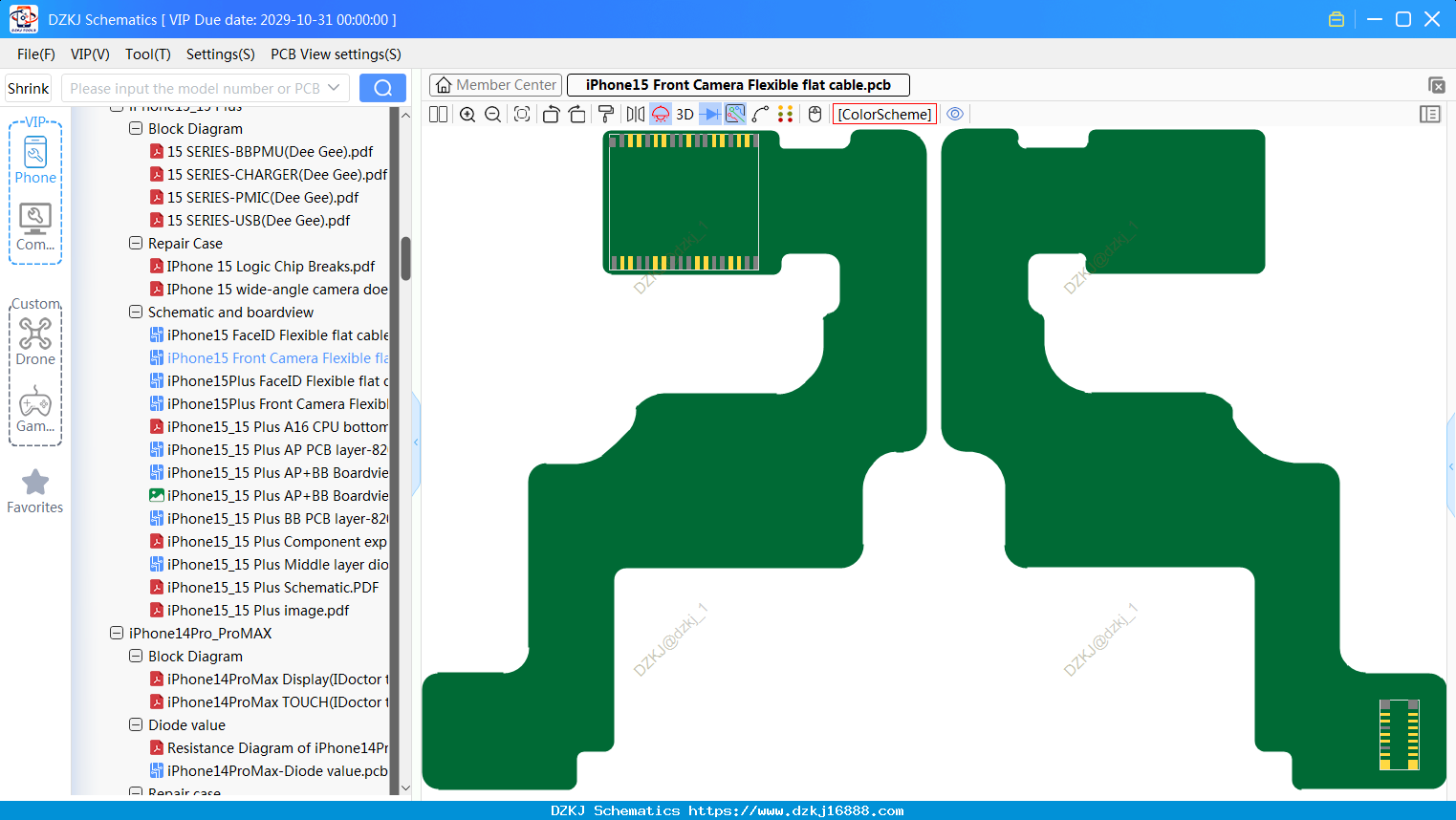Select the Computer category icon
The width and height of the screenshot is (1456, 820).
[35, 227]
